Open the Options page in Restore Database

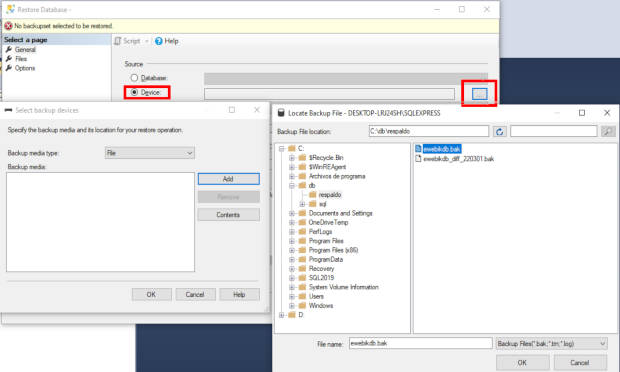click(25, 68)
